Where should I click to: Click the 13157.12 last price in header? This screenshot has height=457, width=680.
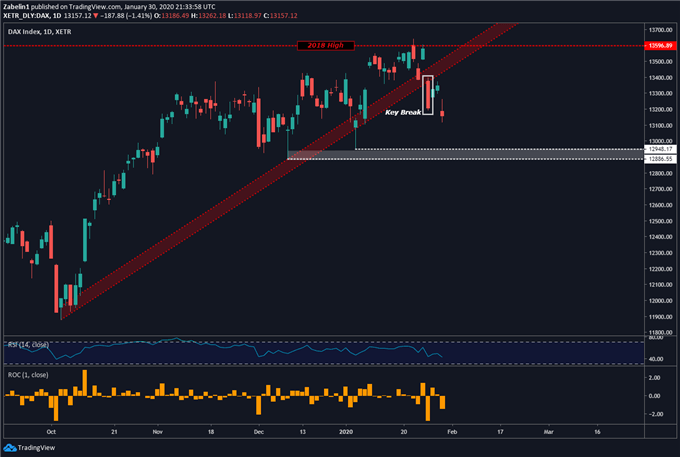78,16
